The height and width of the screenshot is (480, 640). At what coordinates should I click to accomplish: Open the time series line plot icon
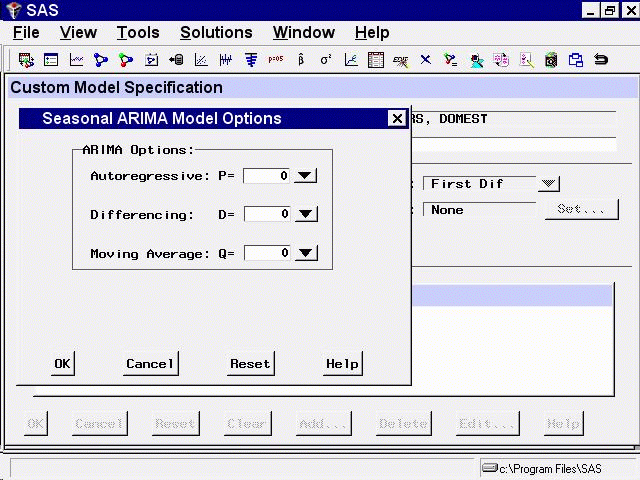click(x=76, y=60)
